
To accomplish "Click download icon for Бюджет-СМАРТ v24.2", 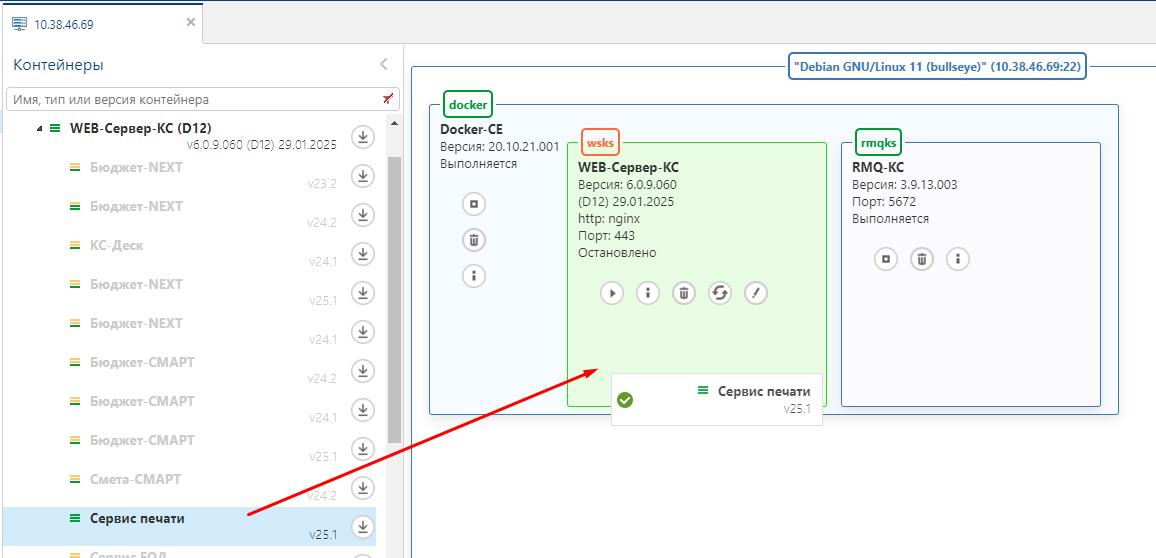I will pos(363,372).
